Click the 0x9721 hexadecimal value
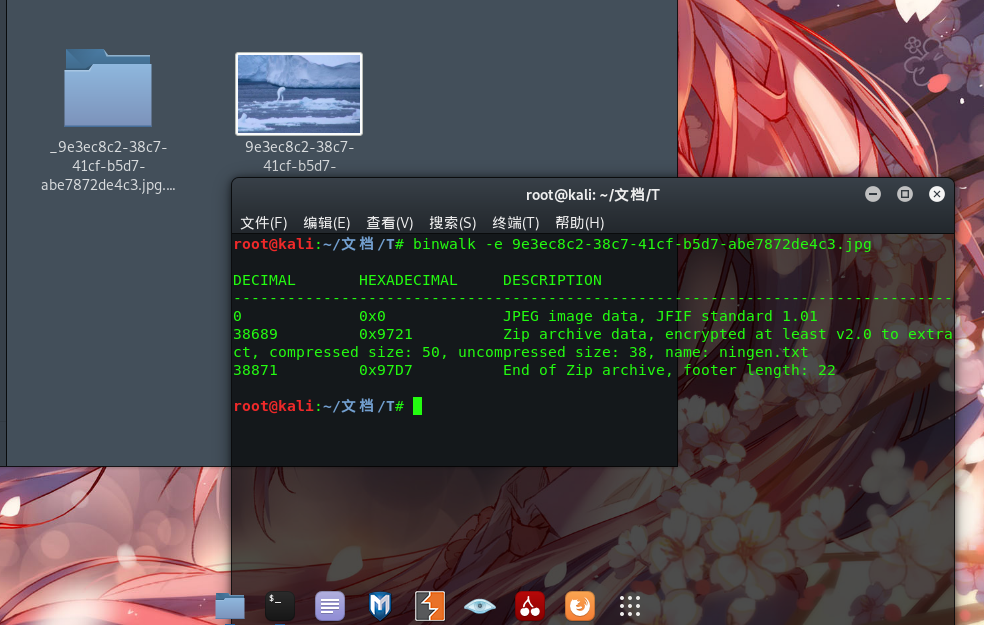Viewport: 984px width, 625px height. point(385,334)
